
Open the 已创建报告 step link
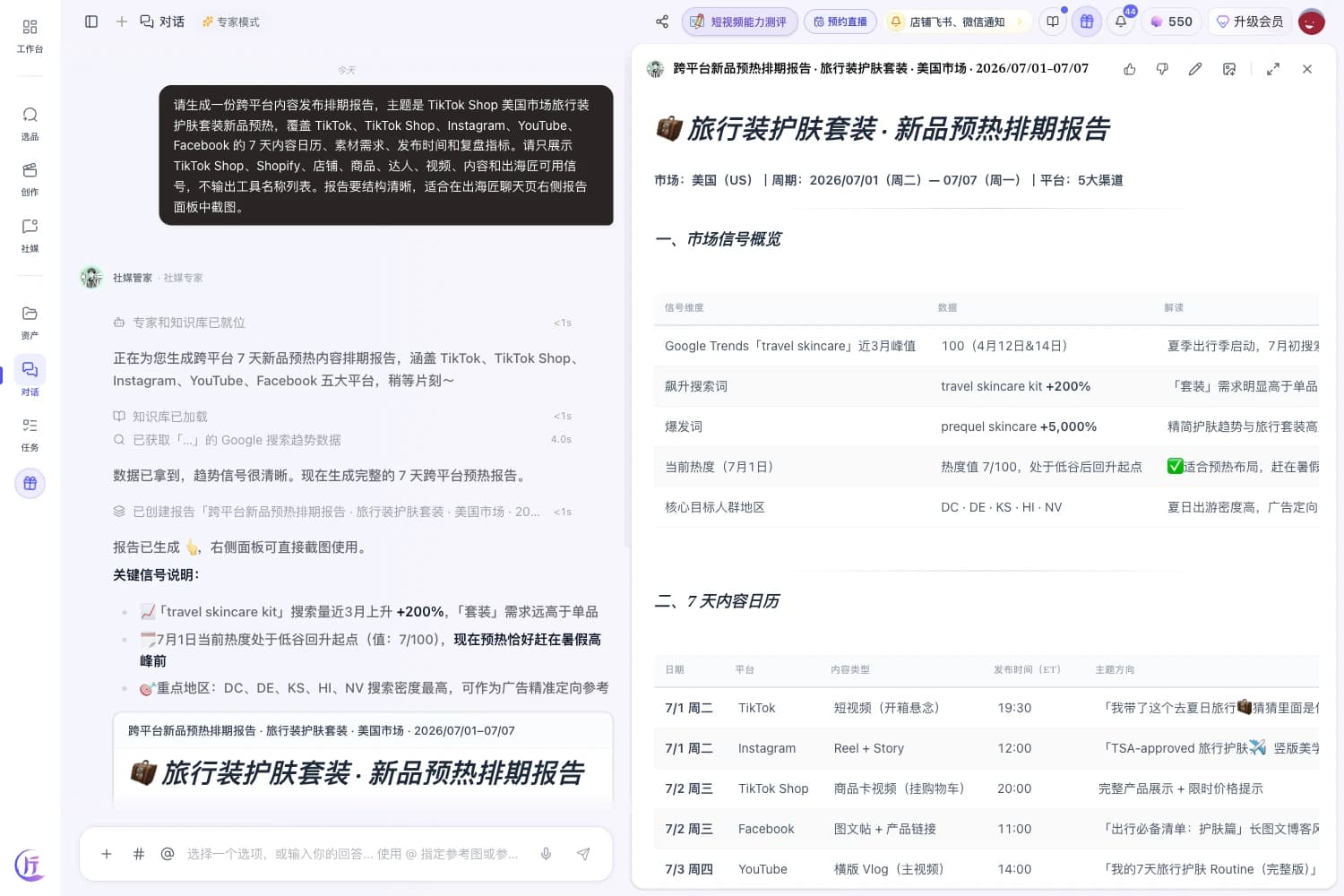[x=342, y=512]
